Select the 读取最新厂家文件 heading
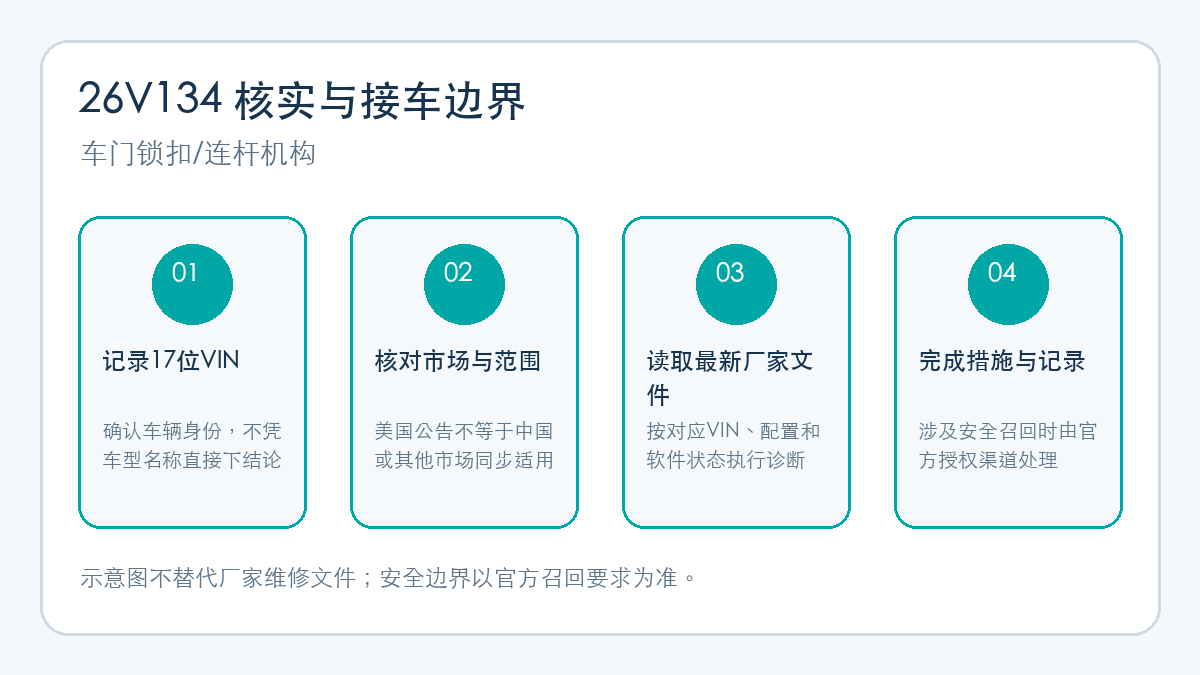1200x675 pixels. coord(730,378)
